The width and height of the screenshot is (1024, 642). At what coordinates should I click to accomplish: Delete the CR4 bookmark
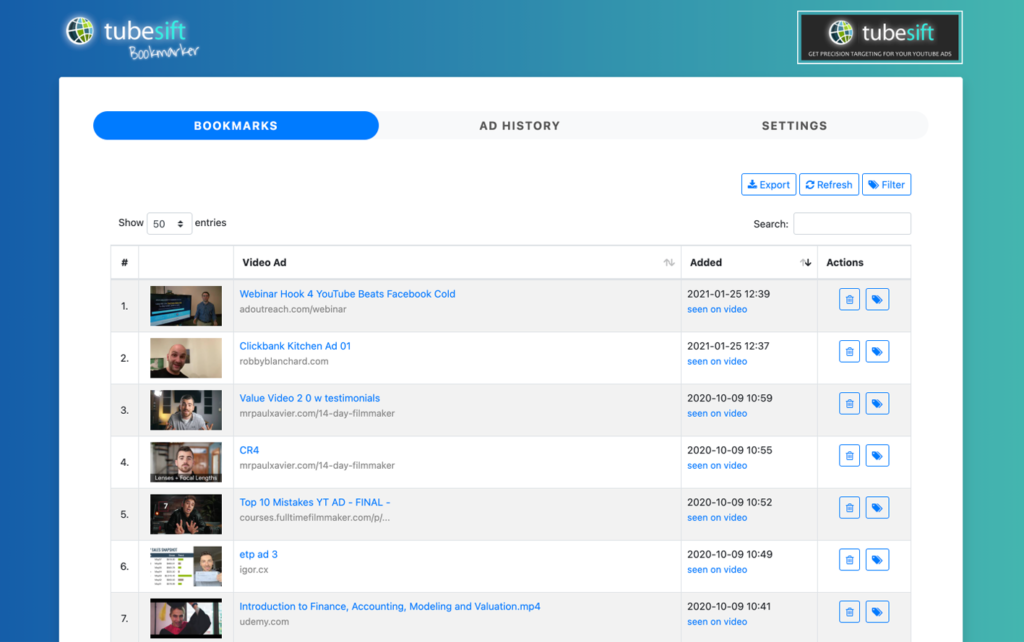(x=849, y=456)
